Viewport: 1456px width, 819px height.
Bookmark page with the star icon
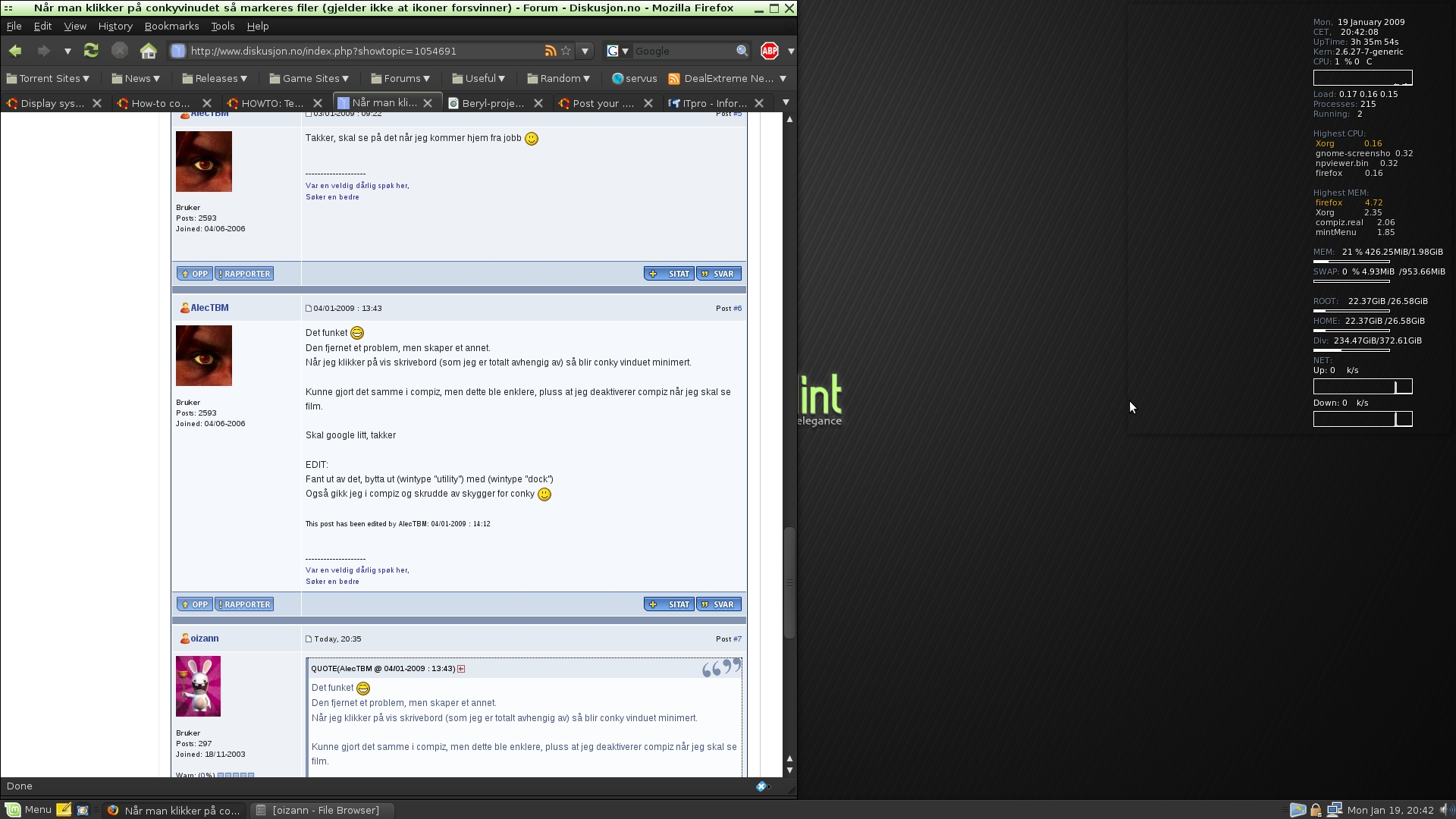coord(566,51)
